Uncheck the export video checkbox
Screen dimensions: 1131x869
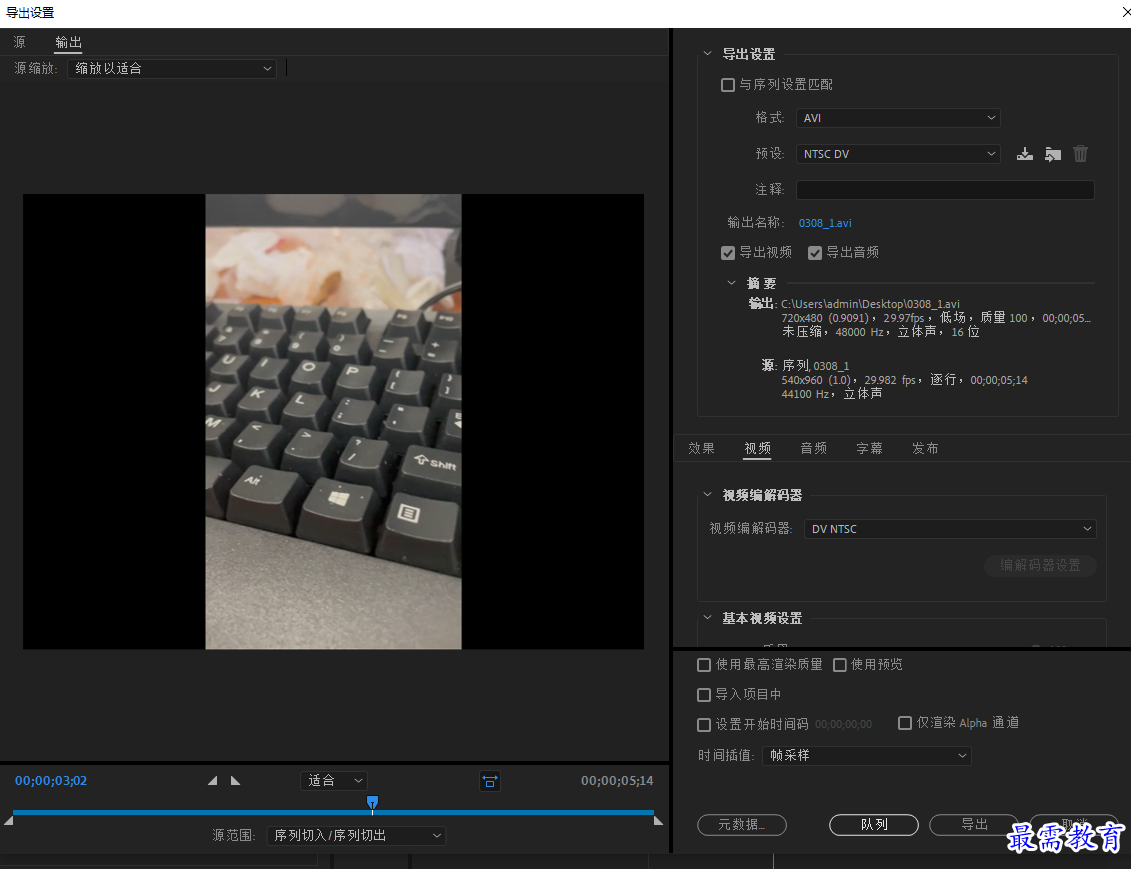[728, 252]
